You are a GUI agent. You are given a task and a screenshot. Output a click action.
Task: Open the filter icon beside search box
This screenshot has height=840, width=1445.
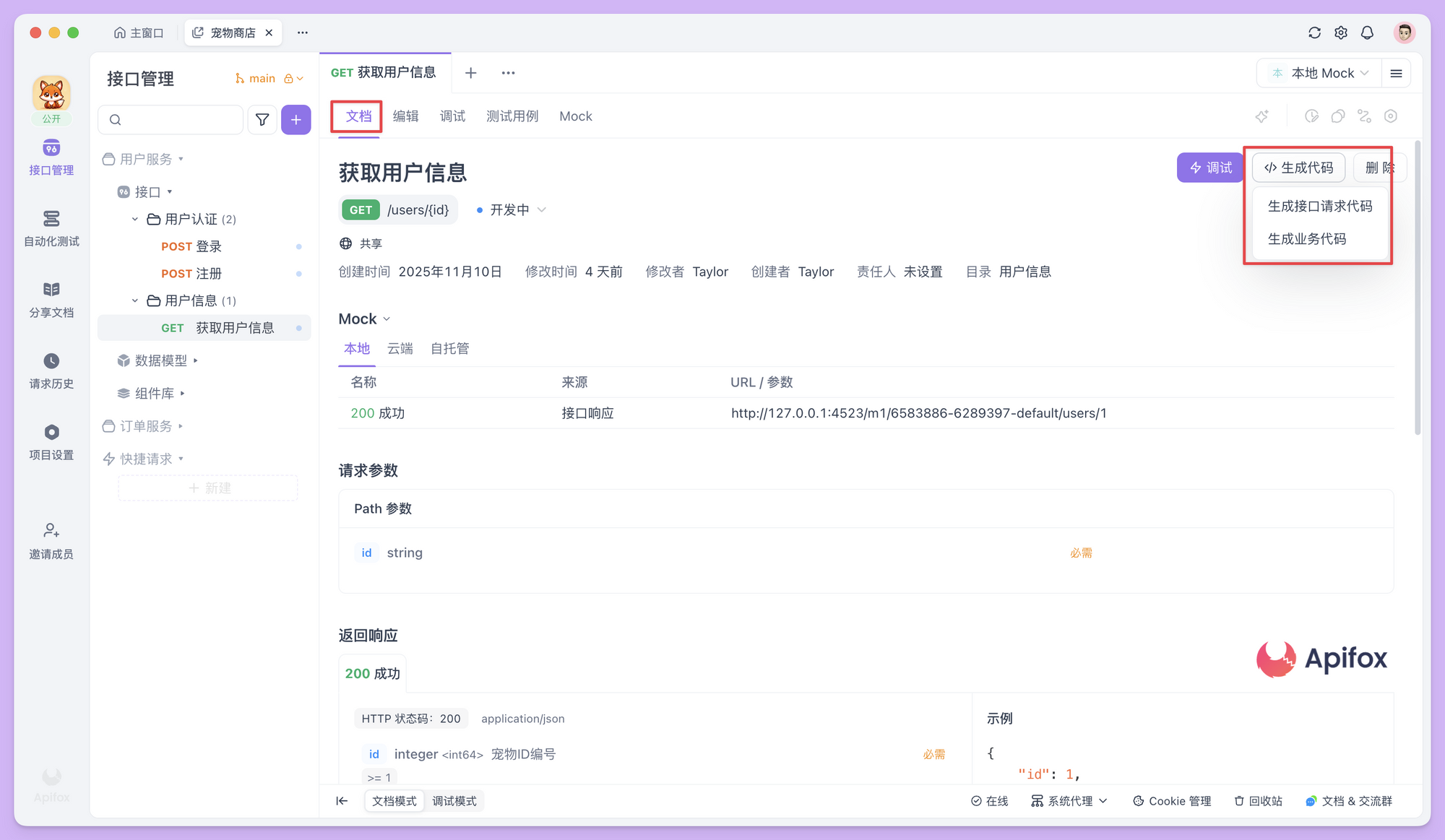(x=262, y=119)
